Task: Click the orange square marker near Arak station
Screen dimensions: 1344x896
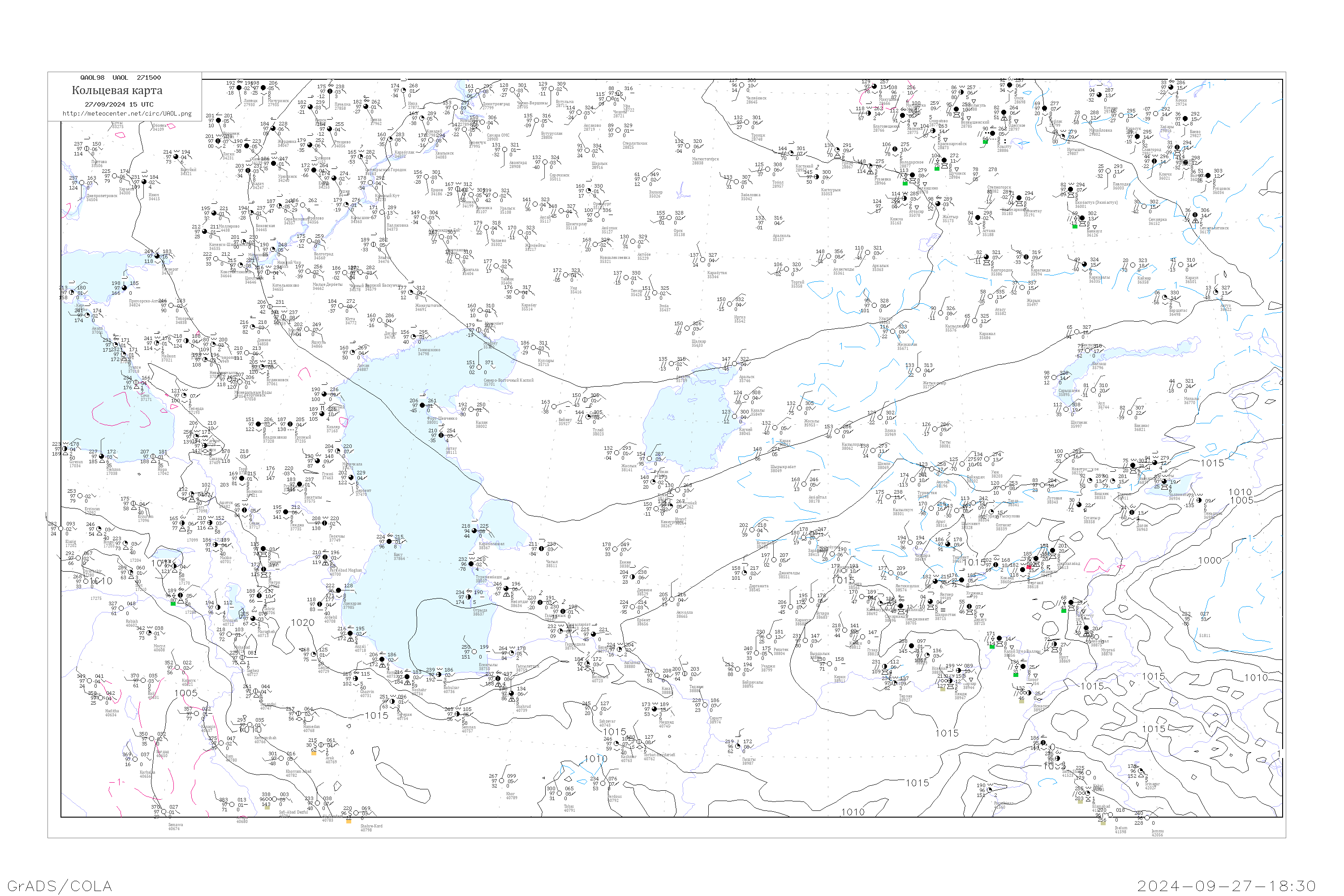Action: click(313, 753)
